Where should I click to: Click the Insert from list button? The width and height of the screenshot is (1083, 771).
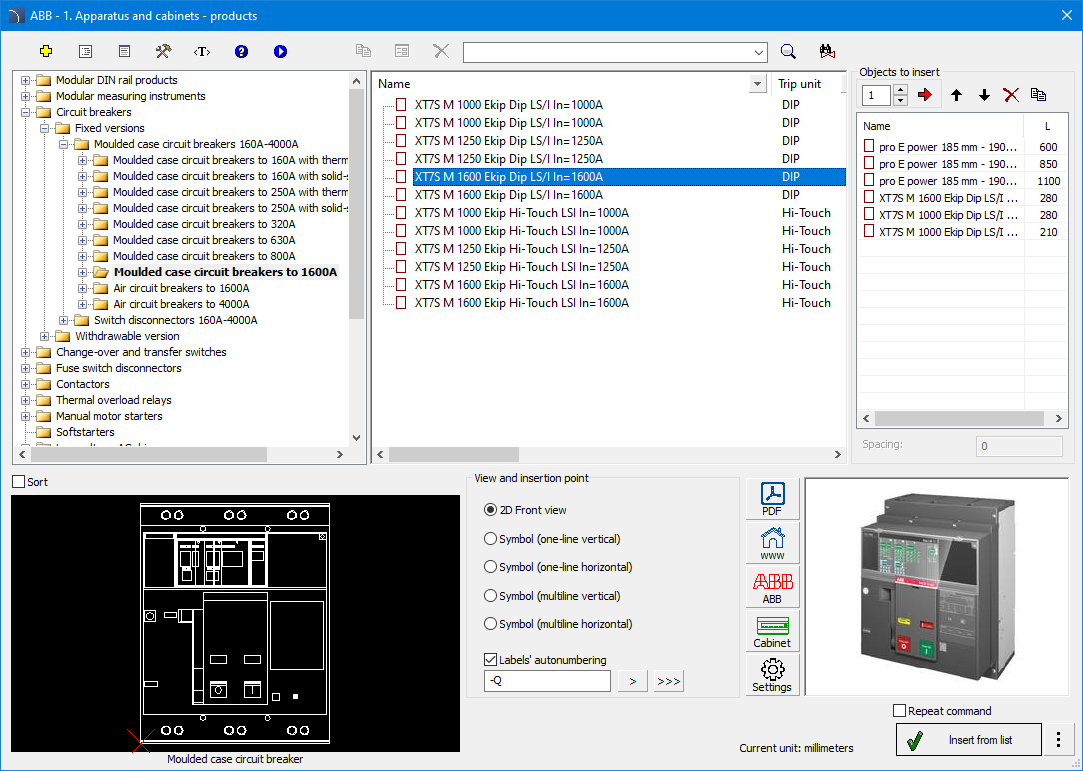[x=968, y=740]
